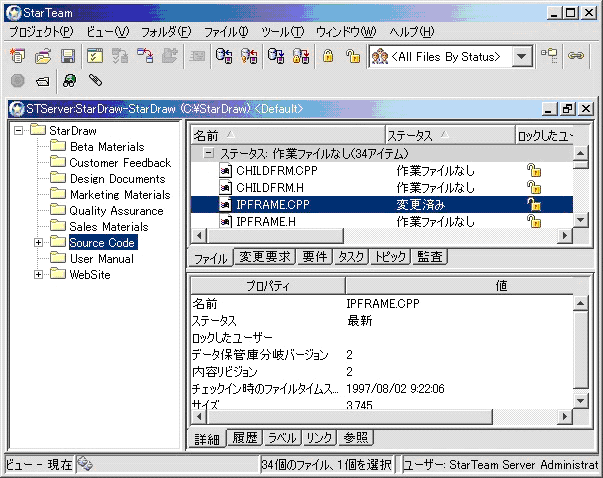603x478 pixels.
Task: Click the checklist window toolbar icon
Action: tap(95, 56)
